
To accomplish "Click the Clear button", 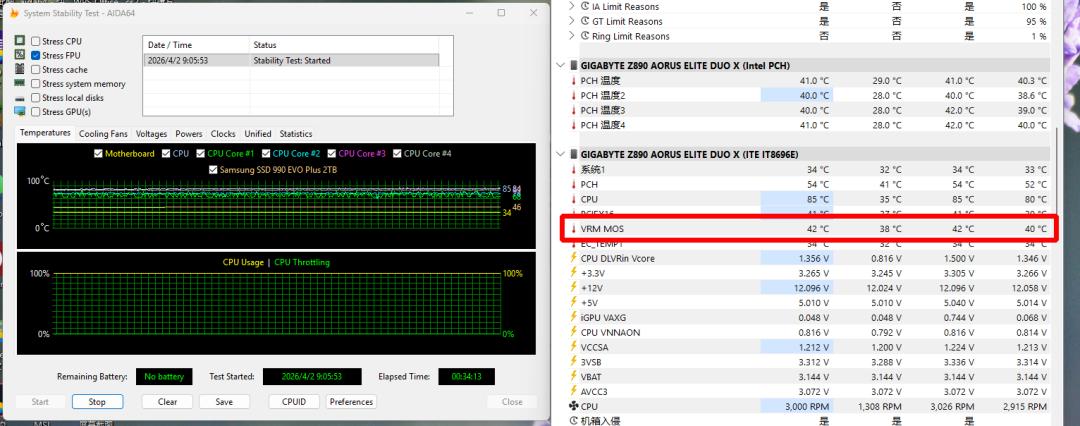I will tap(167, 402).
